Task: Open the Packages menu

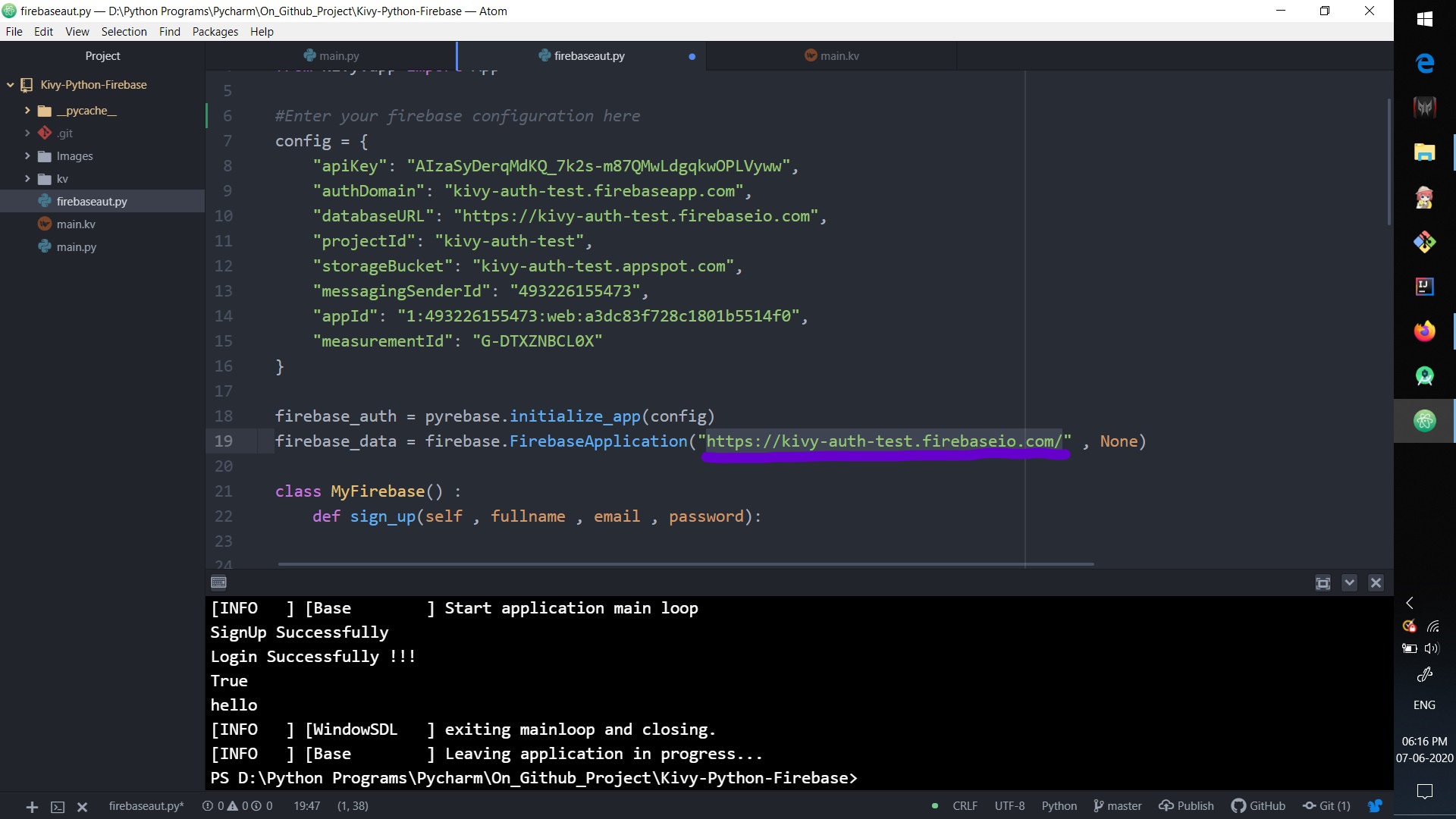Action: [x=215, y=32]
